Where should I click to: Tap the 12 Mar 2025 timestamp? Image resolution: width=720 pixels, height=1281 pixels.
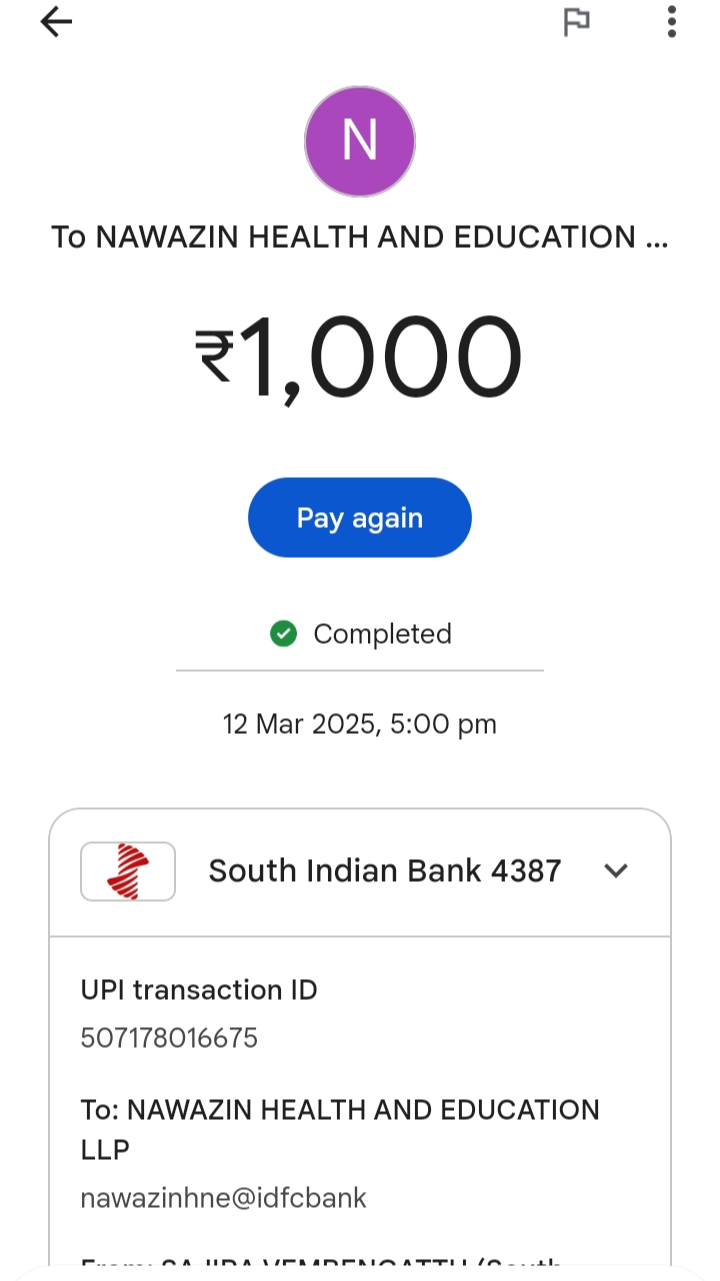360,724
